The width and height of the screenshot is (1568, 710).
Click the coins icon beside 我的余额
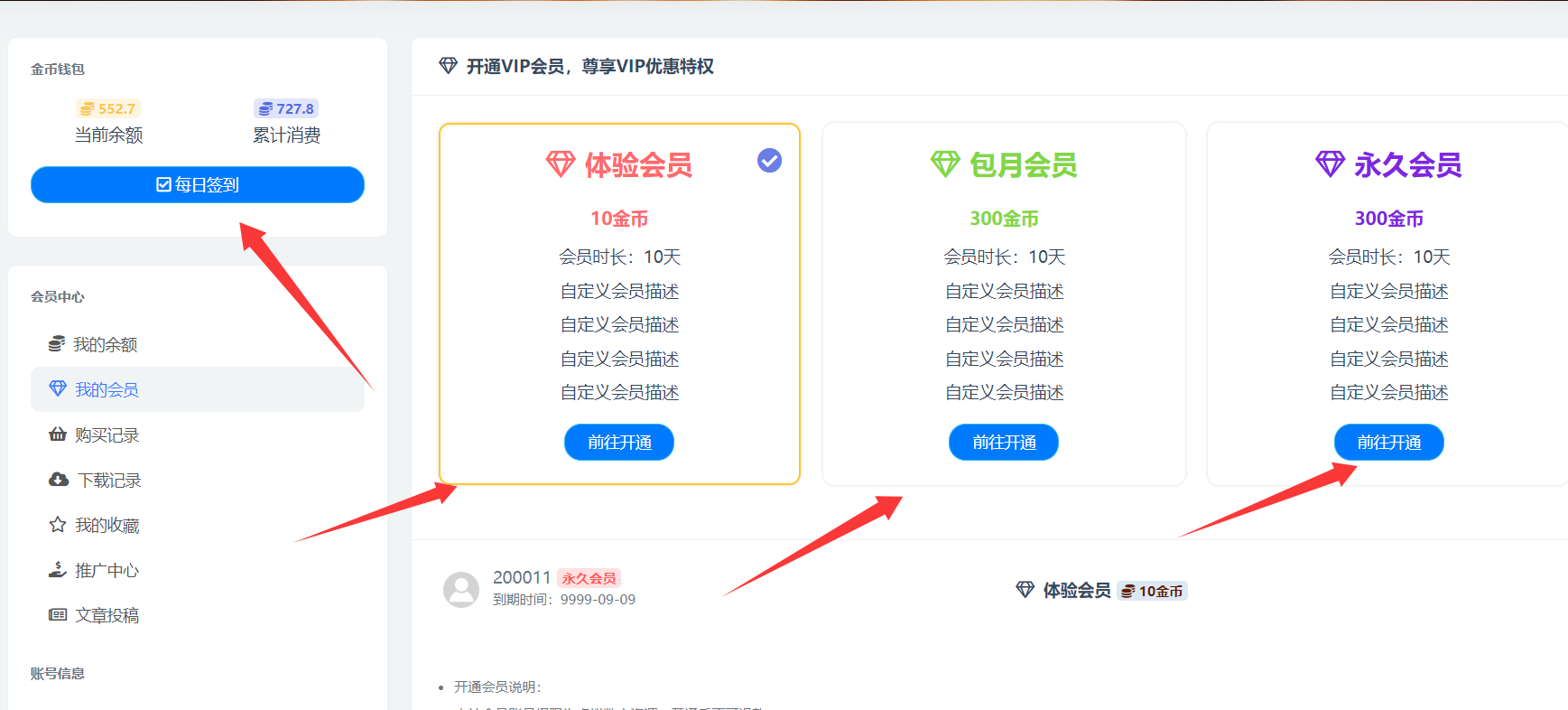point(57,344)
